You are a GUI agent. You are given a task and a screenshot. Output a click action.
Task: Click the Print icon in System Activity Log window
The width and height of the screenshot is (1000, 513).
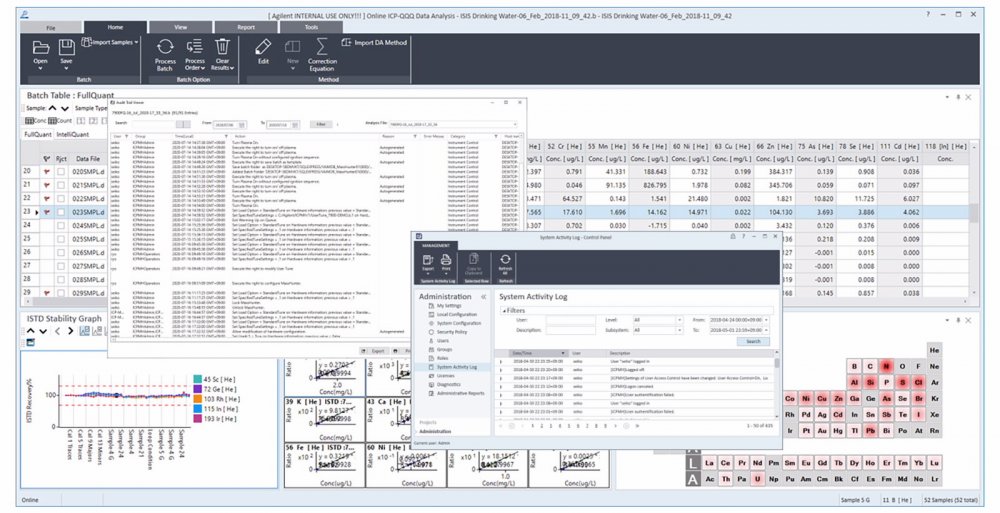(x=446, y=260)
